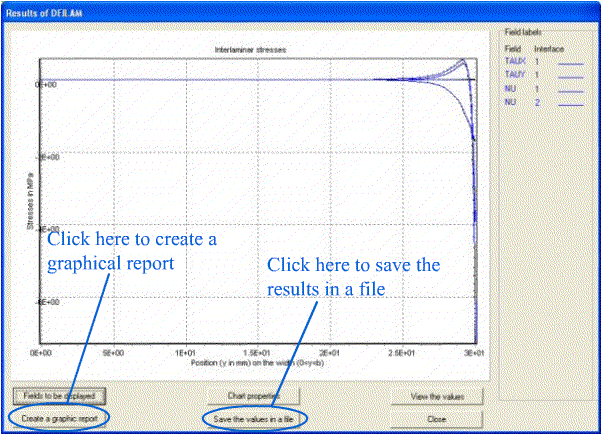
Task: Create a graphic report
Action: point(59,416)
